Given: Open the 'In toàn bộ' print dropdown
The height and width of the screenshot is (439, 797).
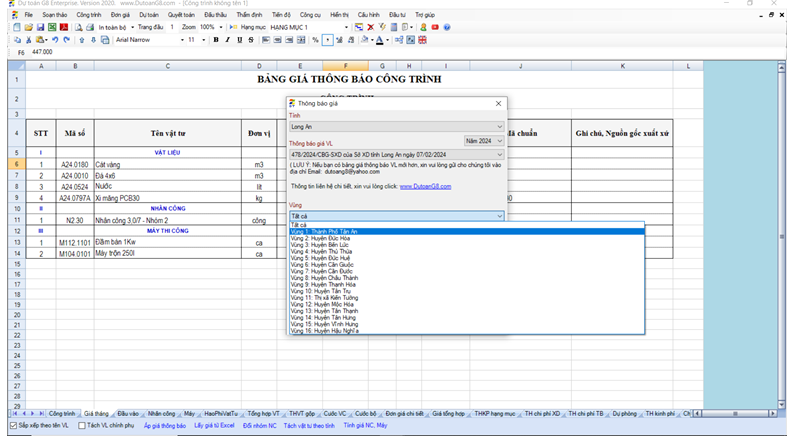Looking at the screenshot, I should [132, 27].
